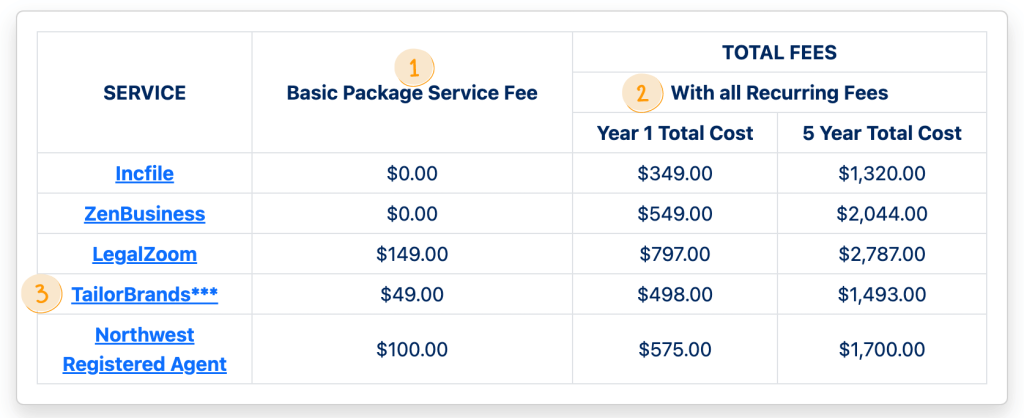Click LegalZoom's $149.00 basic package fee
1024x418 pixels.
tap(412, 254)
